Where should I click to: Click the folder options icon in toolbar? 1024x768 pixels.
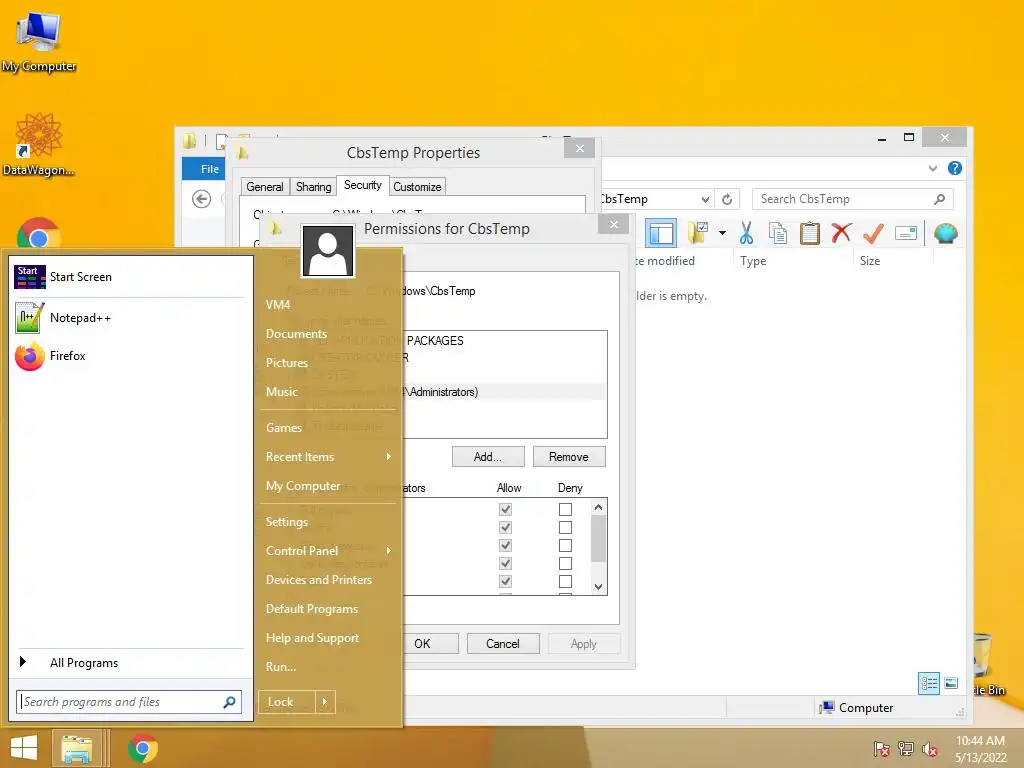[698, 233]
